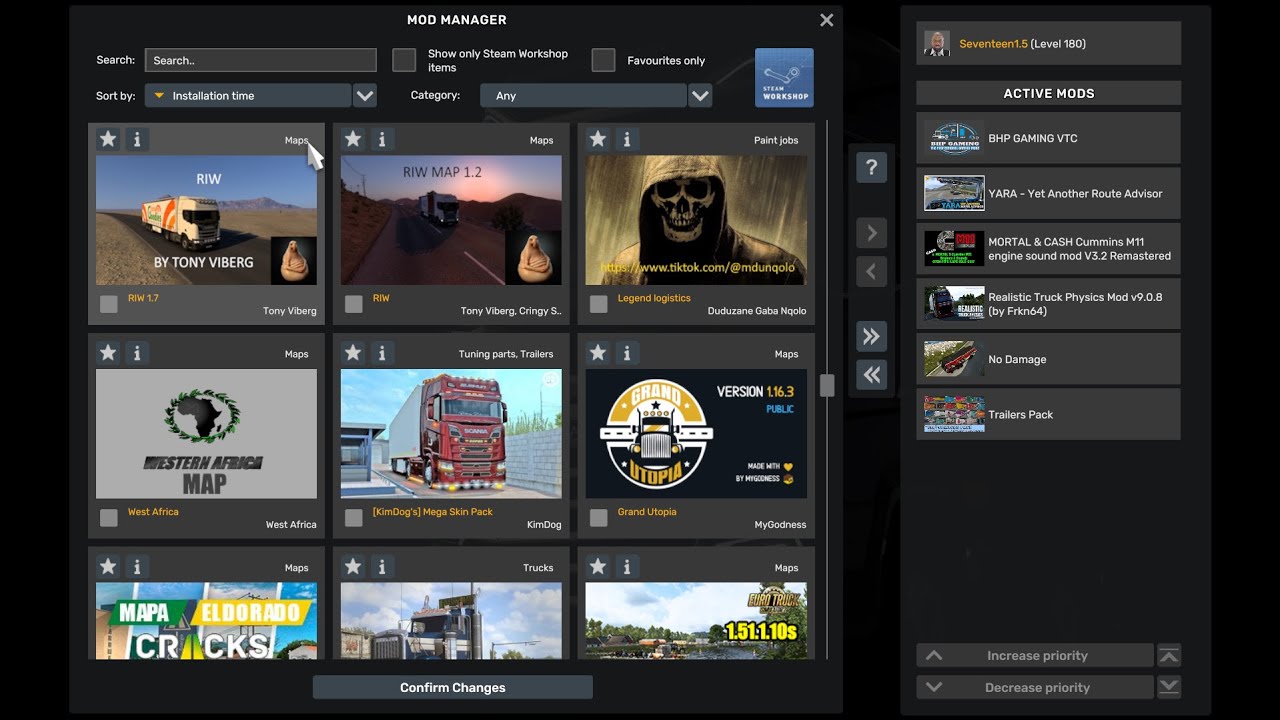Open info for Legend logistics mod
The image size is (1280, 720).
627,139
